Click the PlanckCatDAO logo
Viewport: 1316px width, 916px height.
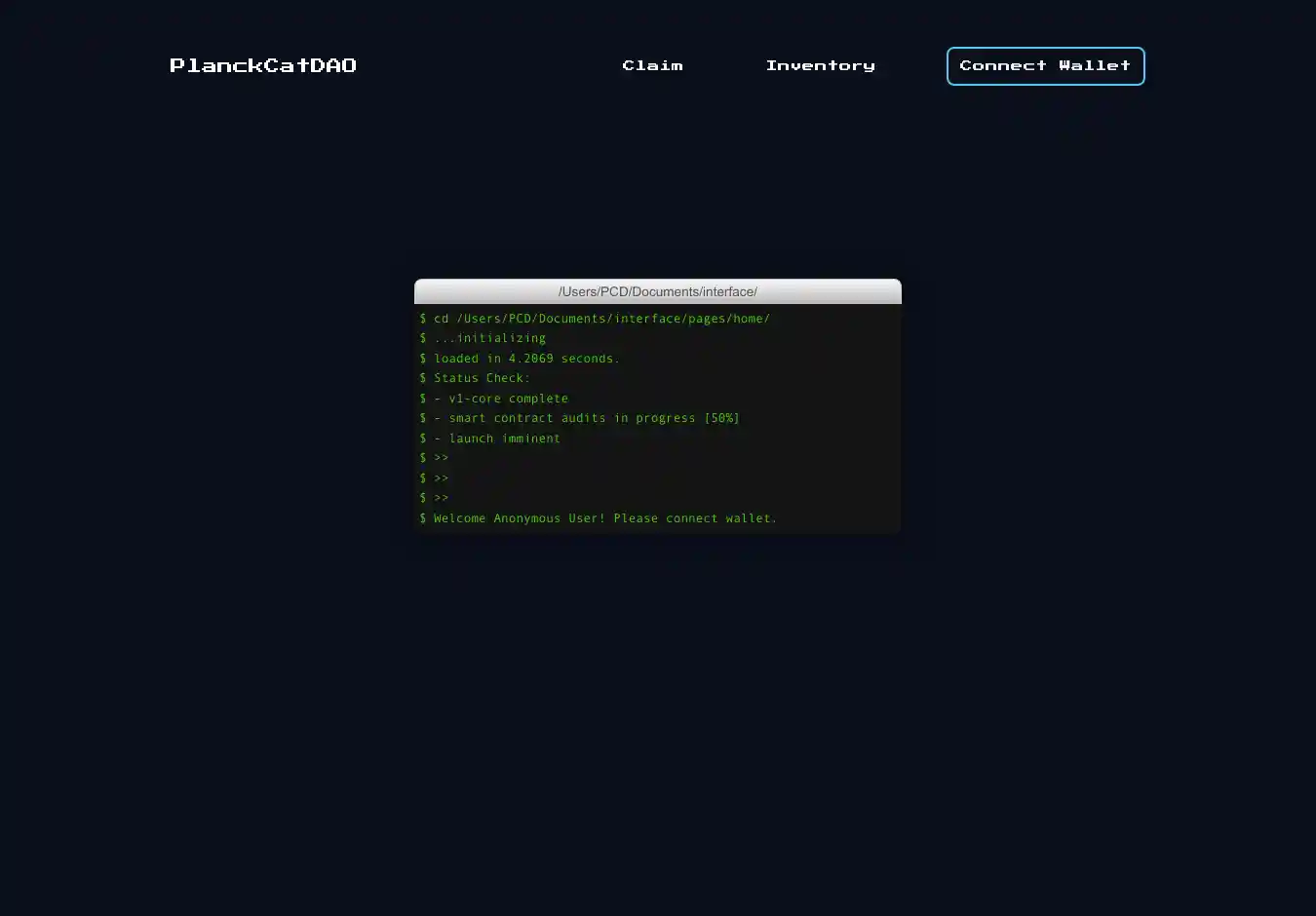[x=263, y=65]
